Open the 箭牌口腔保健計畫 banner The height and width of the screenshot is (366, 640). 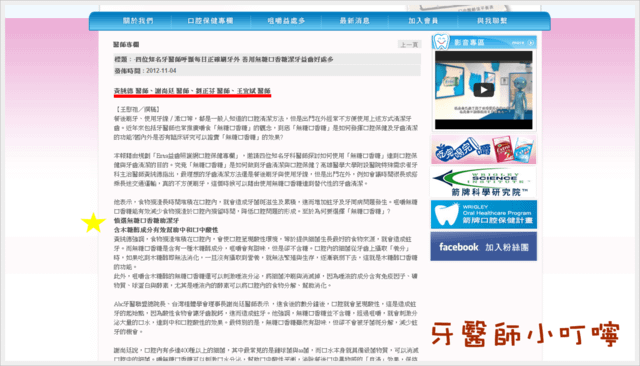[484, 214]
